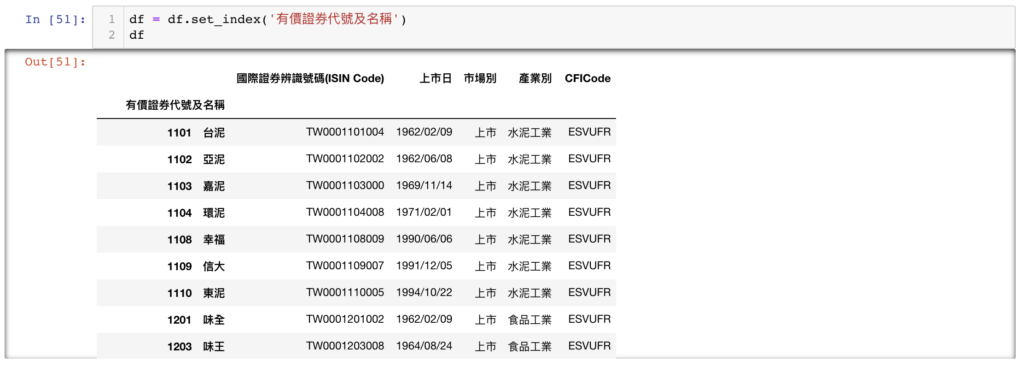
Task: Click index row 1108 幸福
Action: pos(196,240)
